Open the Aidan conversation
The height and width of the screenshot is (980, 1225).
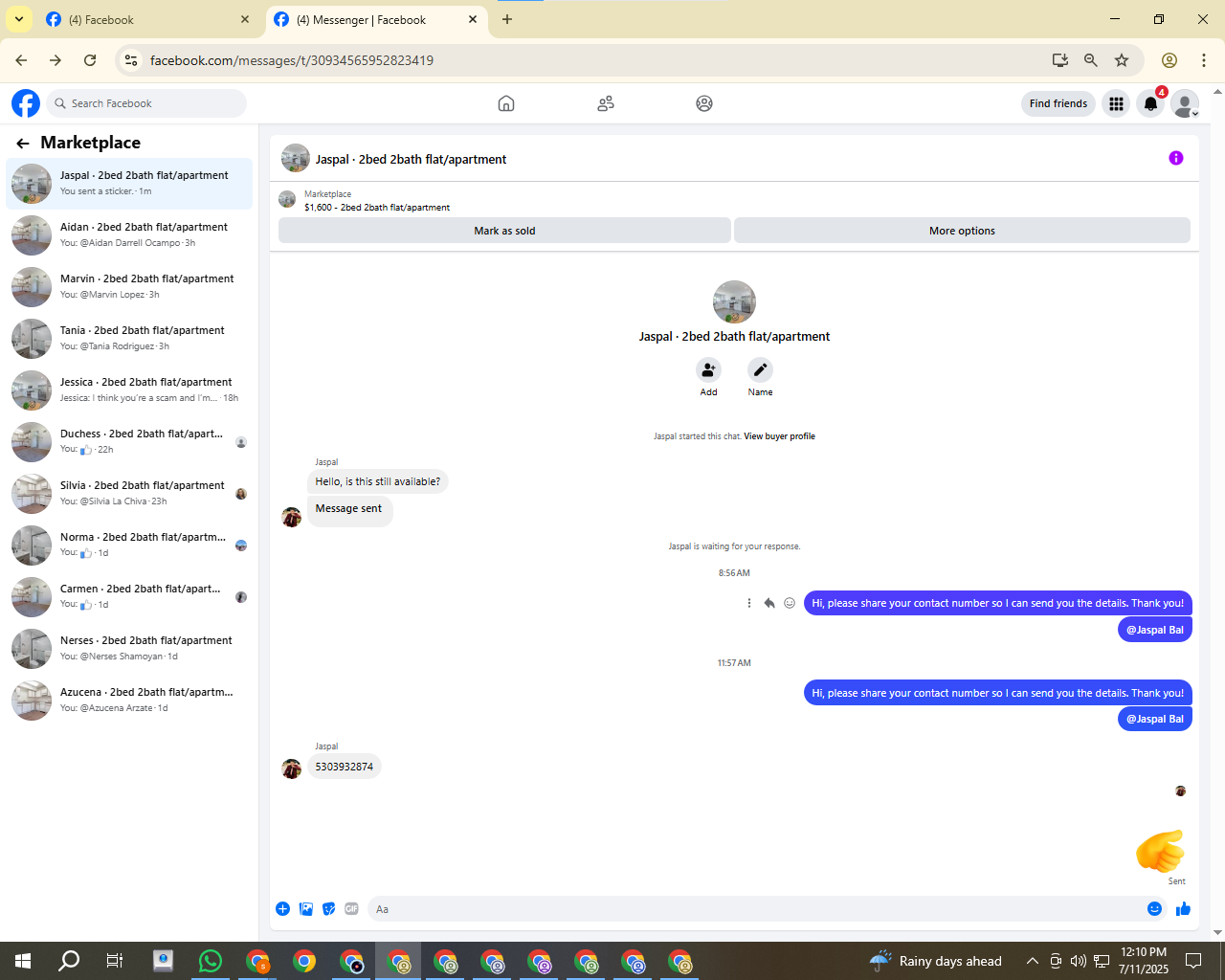pyautogui.click(x=129, y=235)
